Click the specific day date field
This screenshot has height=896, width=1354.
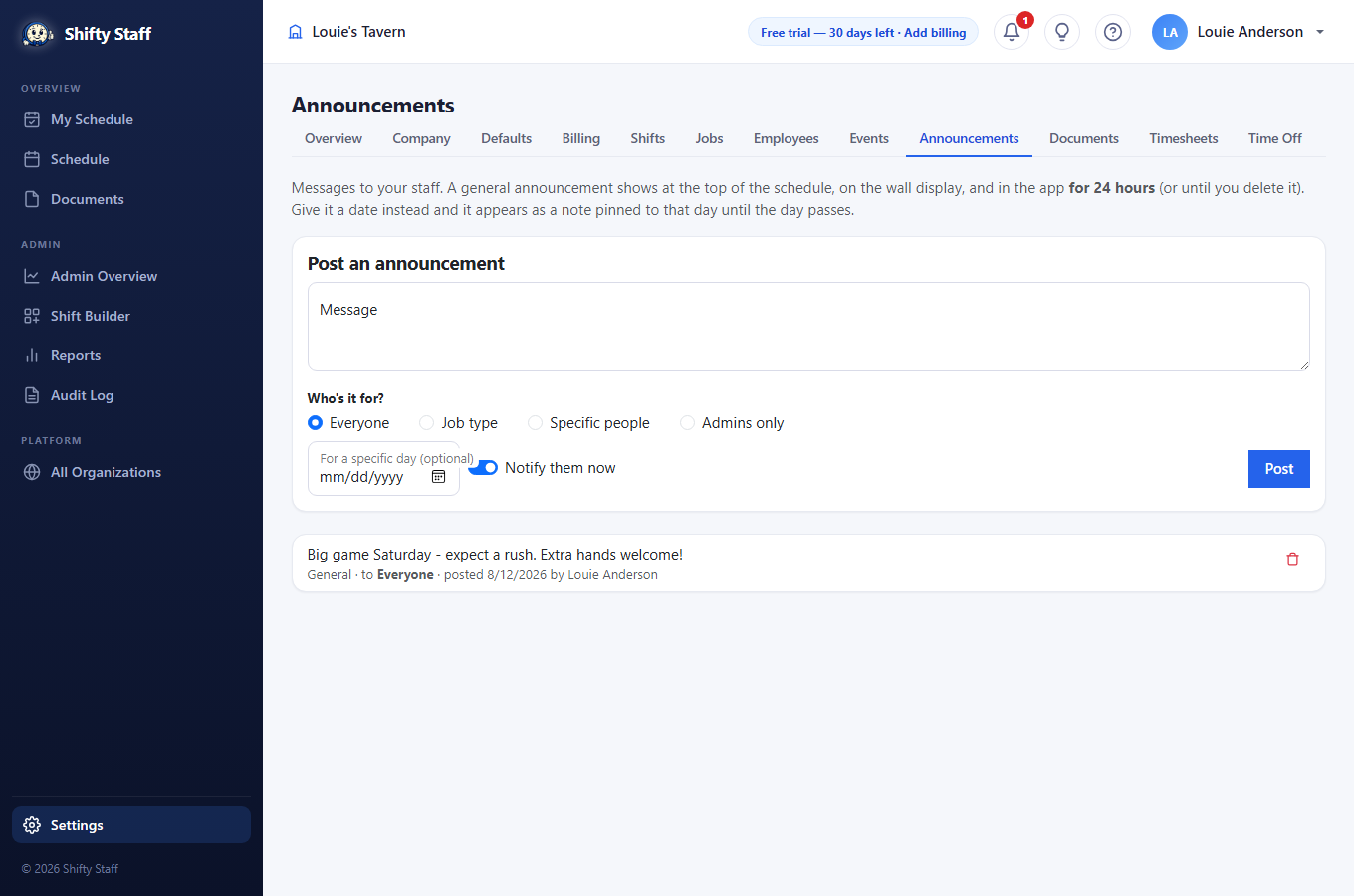click(383, 469)
